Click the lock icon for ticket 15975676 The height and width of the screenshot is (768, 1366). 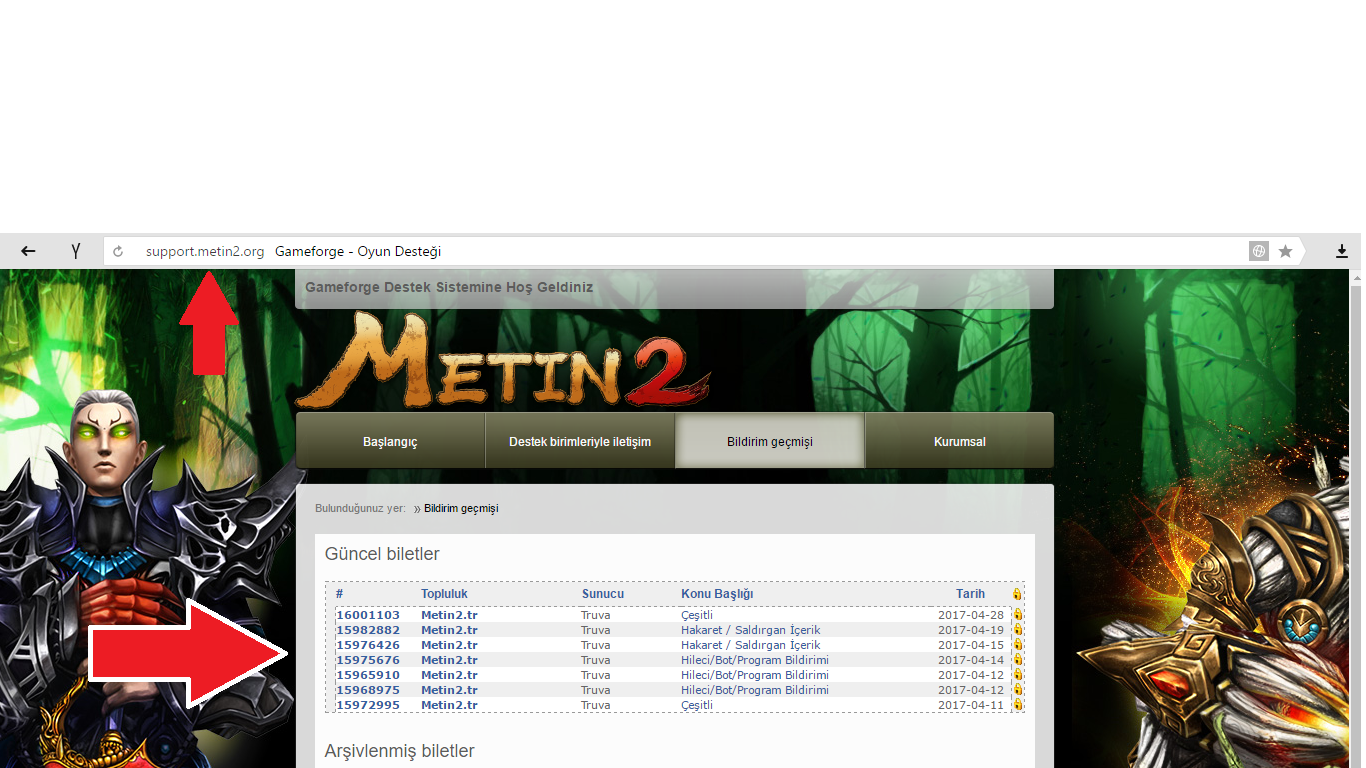[1017, 660]
